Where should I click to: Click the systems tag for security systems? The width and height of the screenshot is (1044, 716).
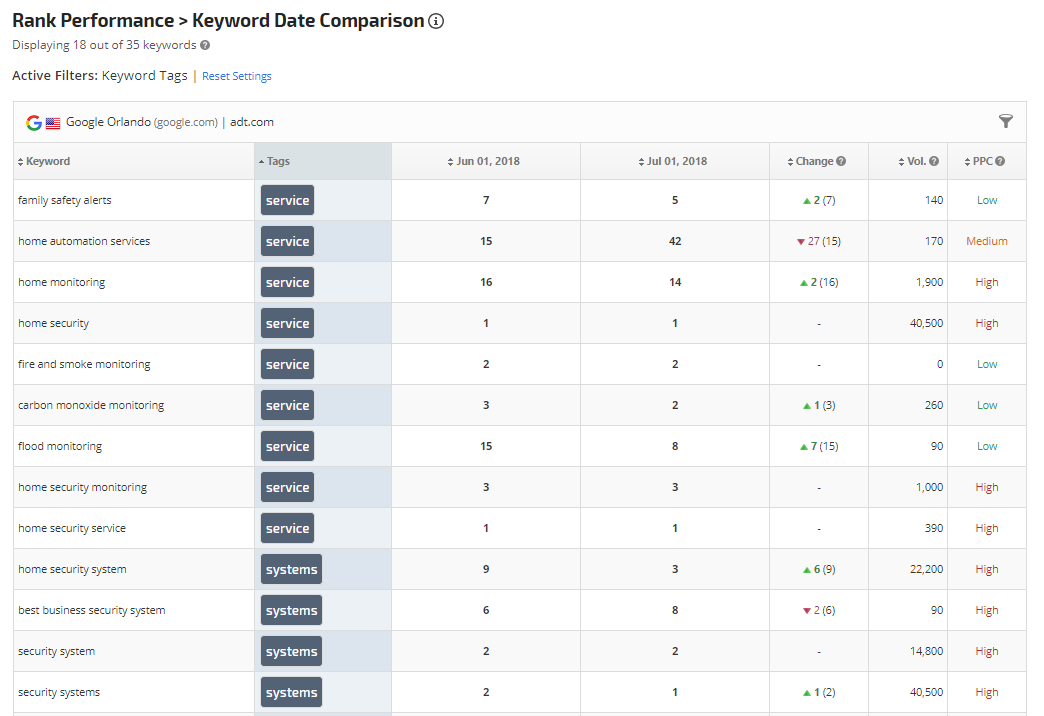coord(291,692)
